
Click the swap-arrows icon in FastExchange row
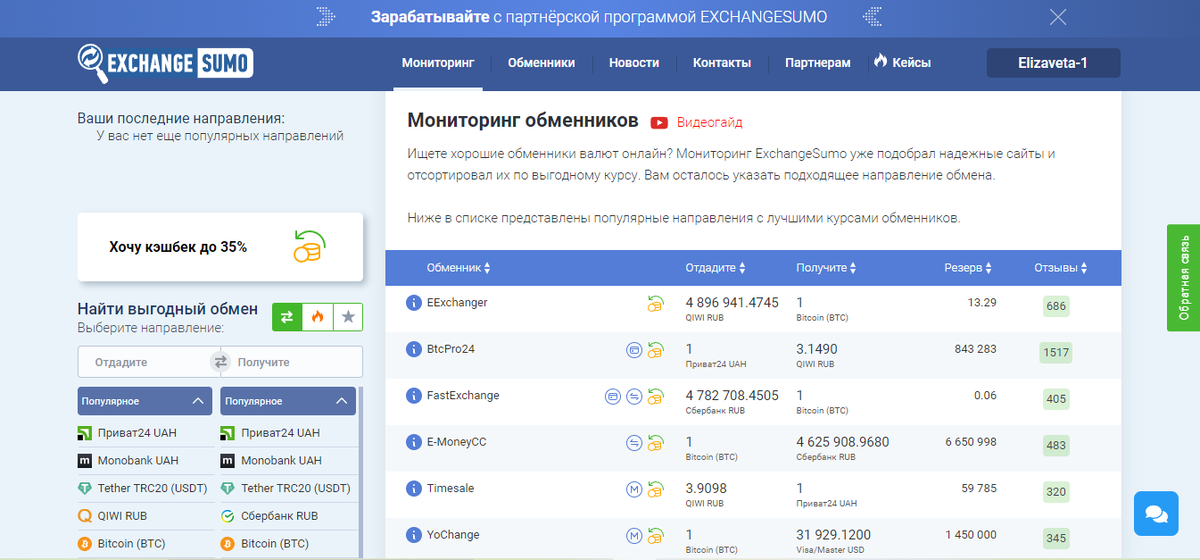click(x=633, y=396)
